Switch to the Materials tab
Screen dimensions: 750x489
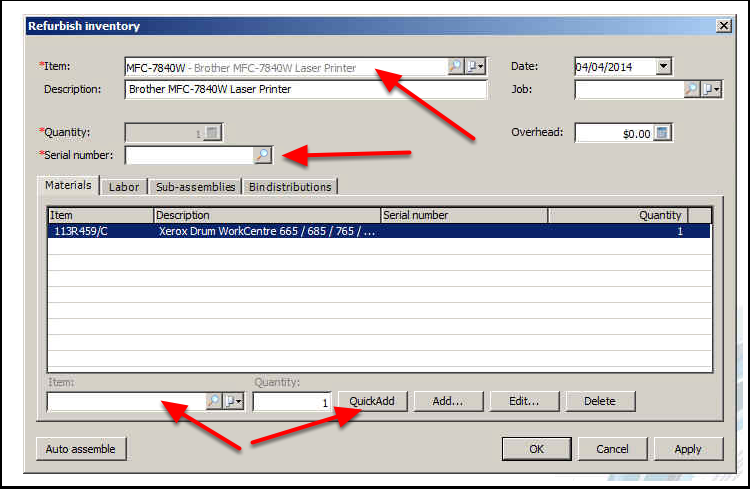68,185
